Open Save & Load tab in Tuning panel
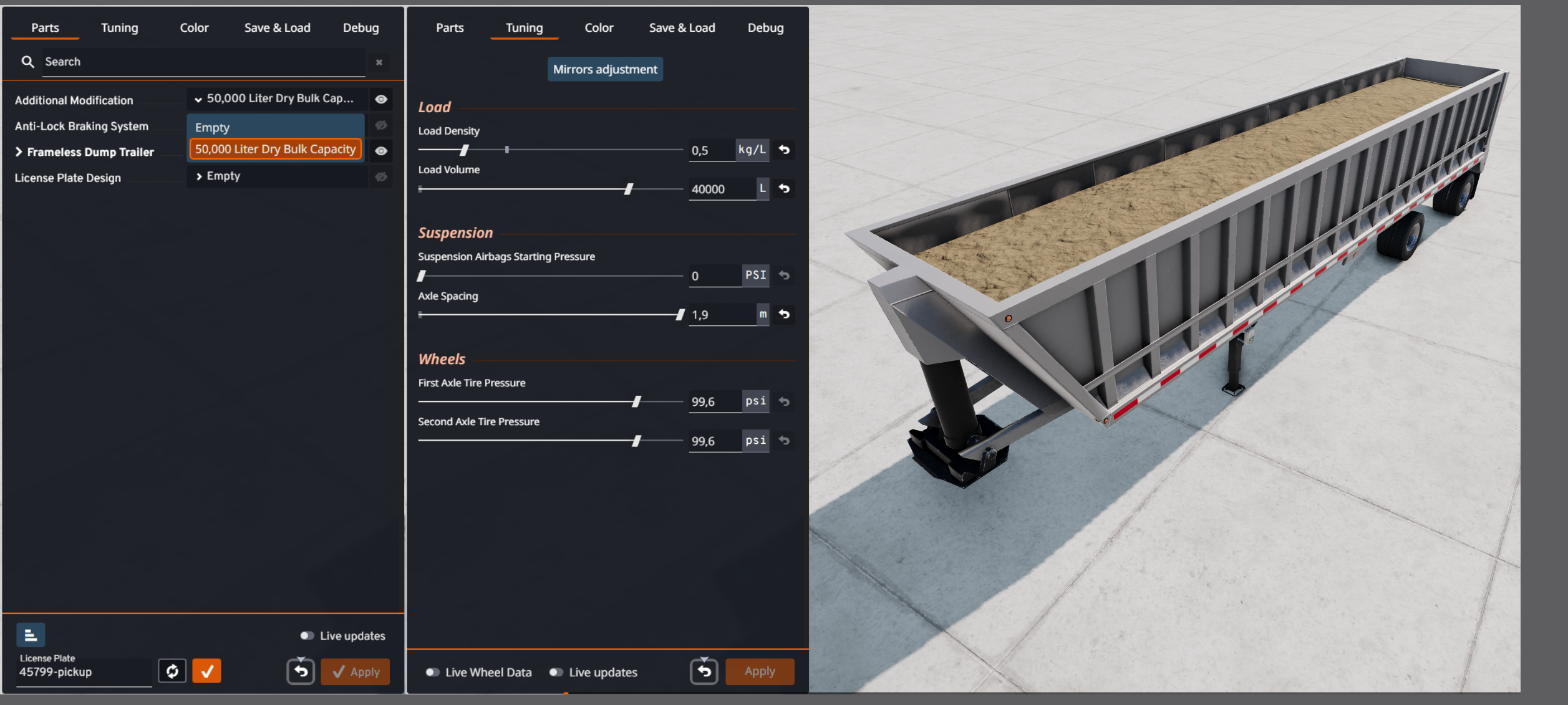Screen dimensions: 1568x705 click(682, 27)
